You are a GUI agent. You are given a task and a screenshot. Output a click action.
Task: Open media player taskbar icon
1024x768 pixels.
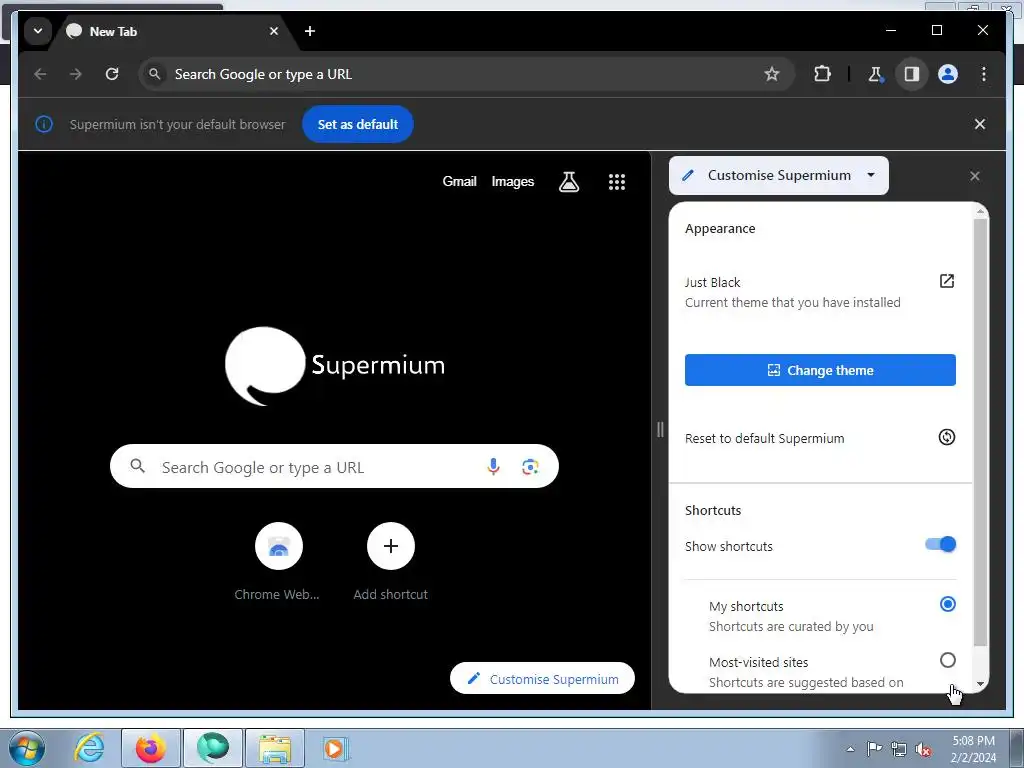coord(336,748)
